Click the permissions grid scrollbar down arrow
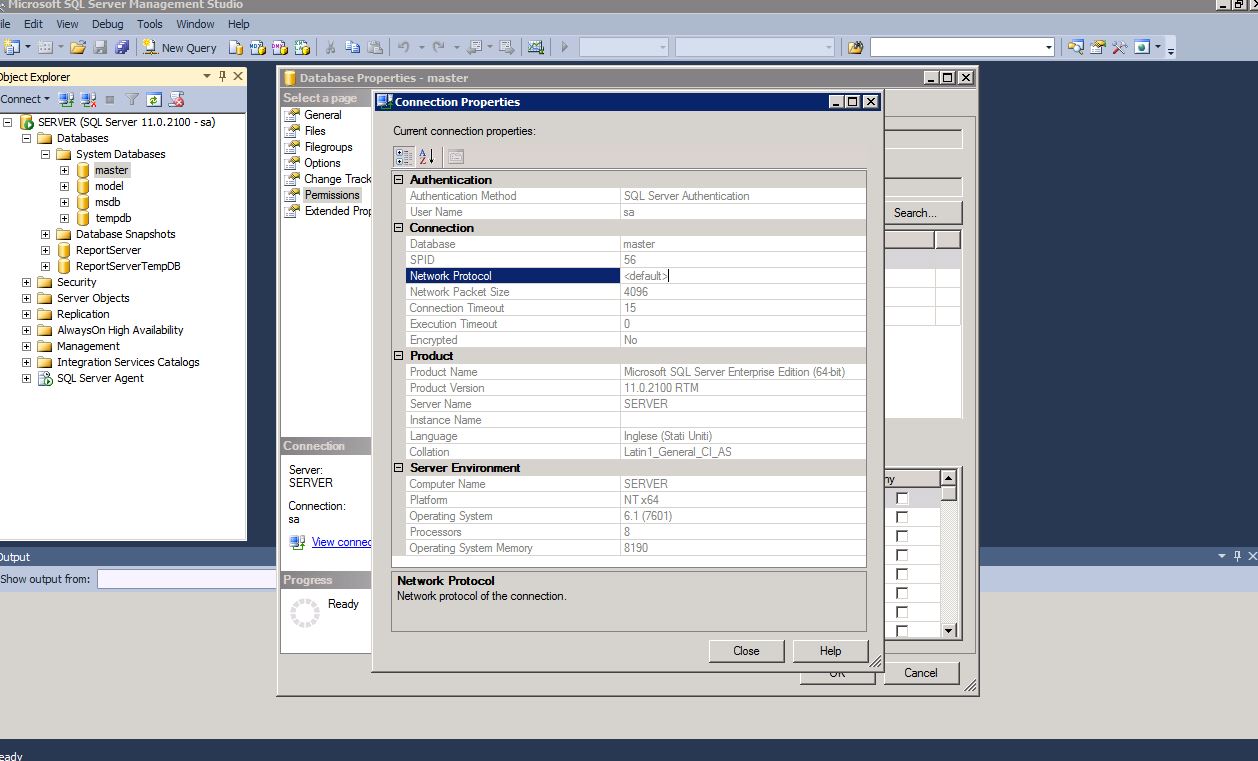This screenshot has height=761, width=1258. point(949,630)
